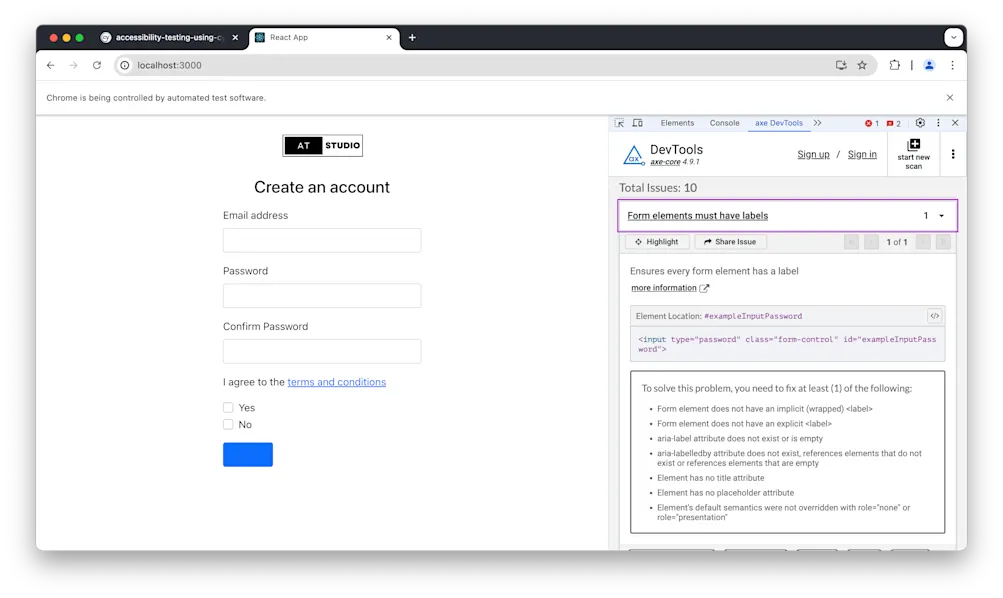Open the more information link
Screen dimensions: 1003x598
click(663, 288)
